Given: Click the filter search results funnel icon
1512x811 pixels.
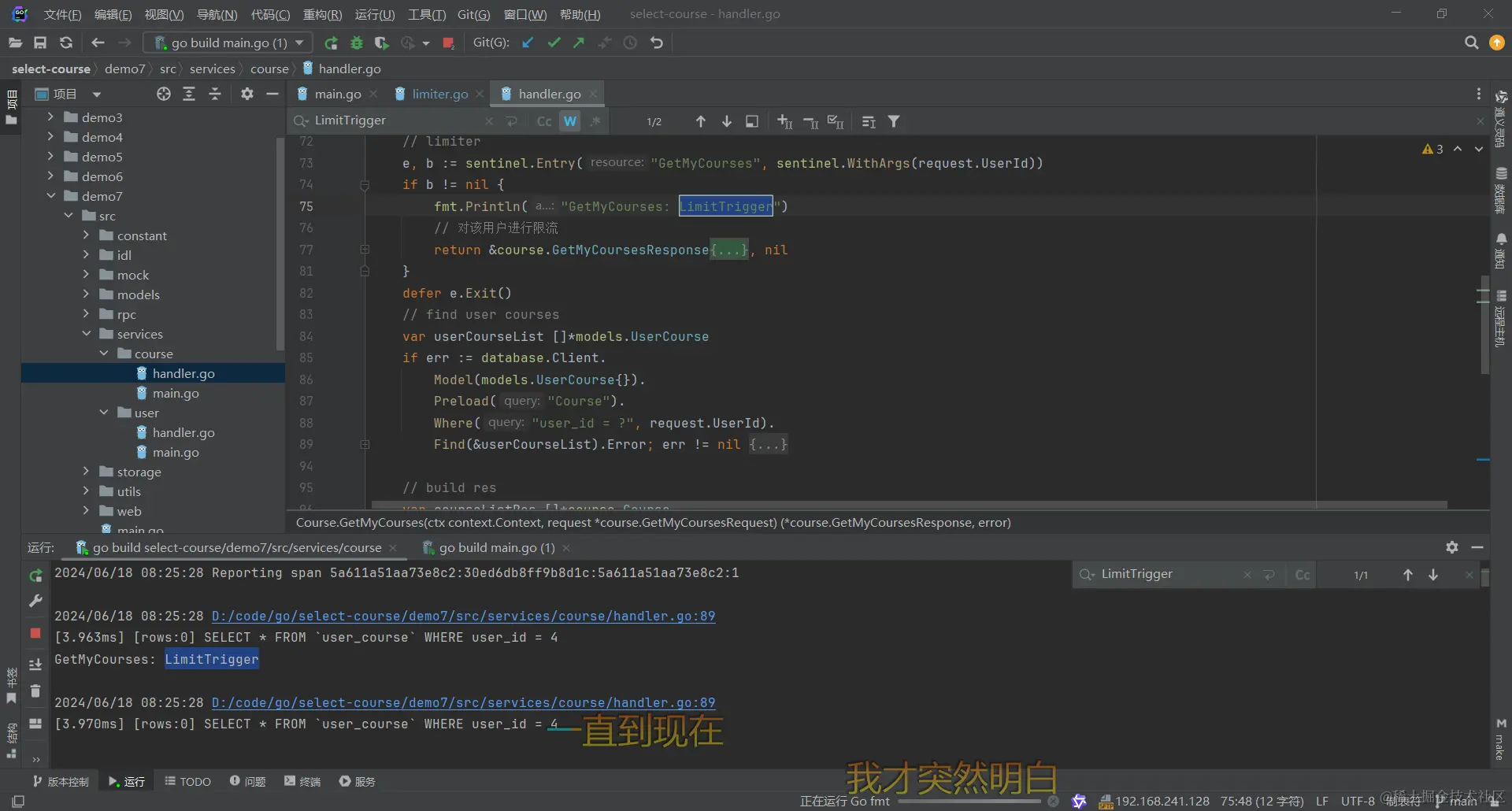Looking at the screenshot, I should tap(894, 121).
